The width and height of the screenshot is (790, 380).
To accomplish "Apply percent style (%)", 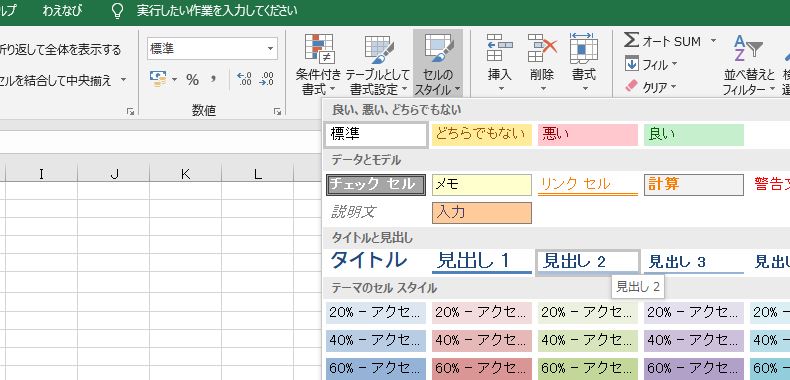I will click(x=192, y=80).
